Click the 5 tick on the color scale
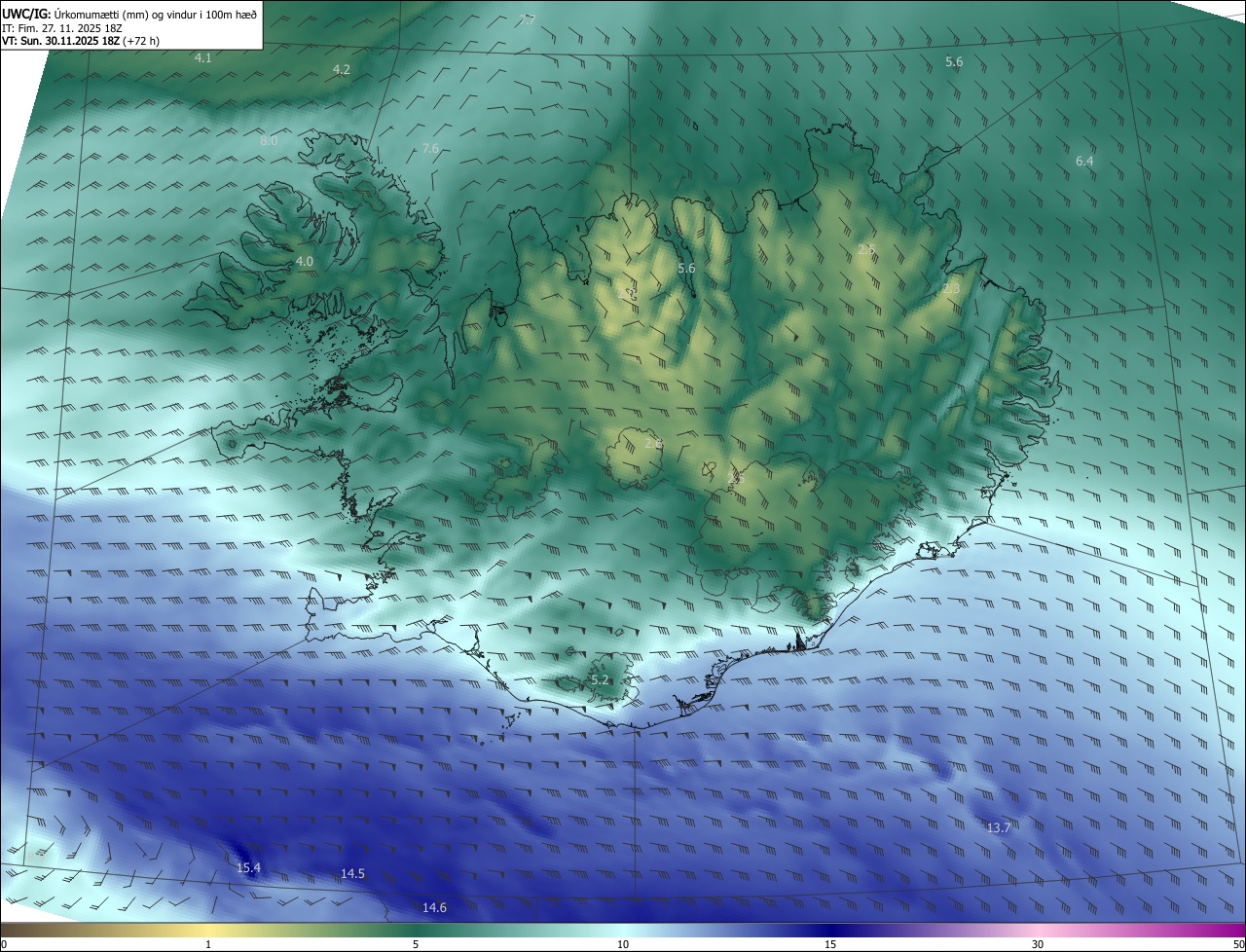Screen dimensions: 1246x952 coord(416,944)
